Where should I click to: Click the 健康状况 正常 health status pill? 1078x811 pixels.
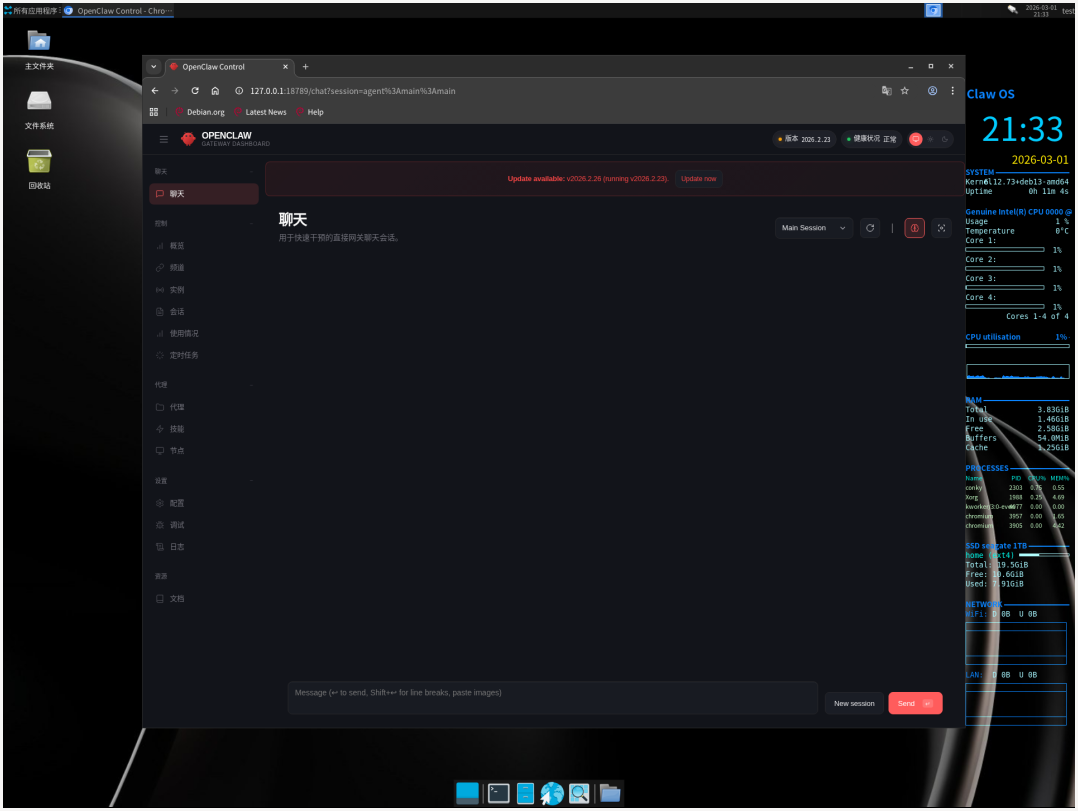(871, 139)
